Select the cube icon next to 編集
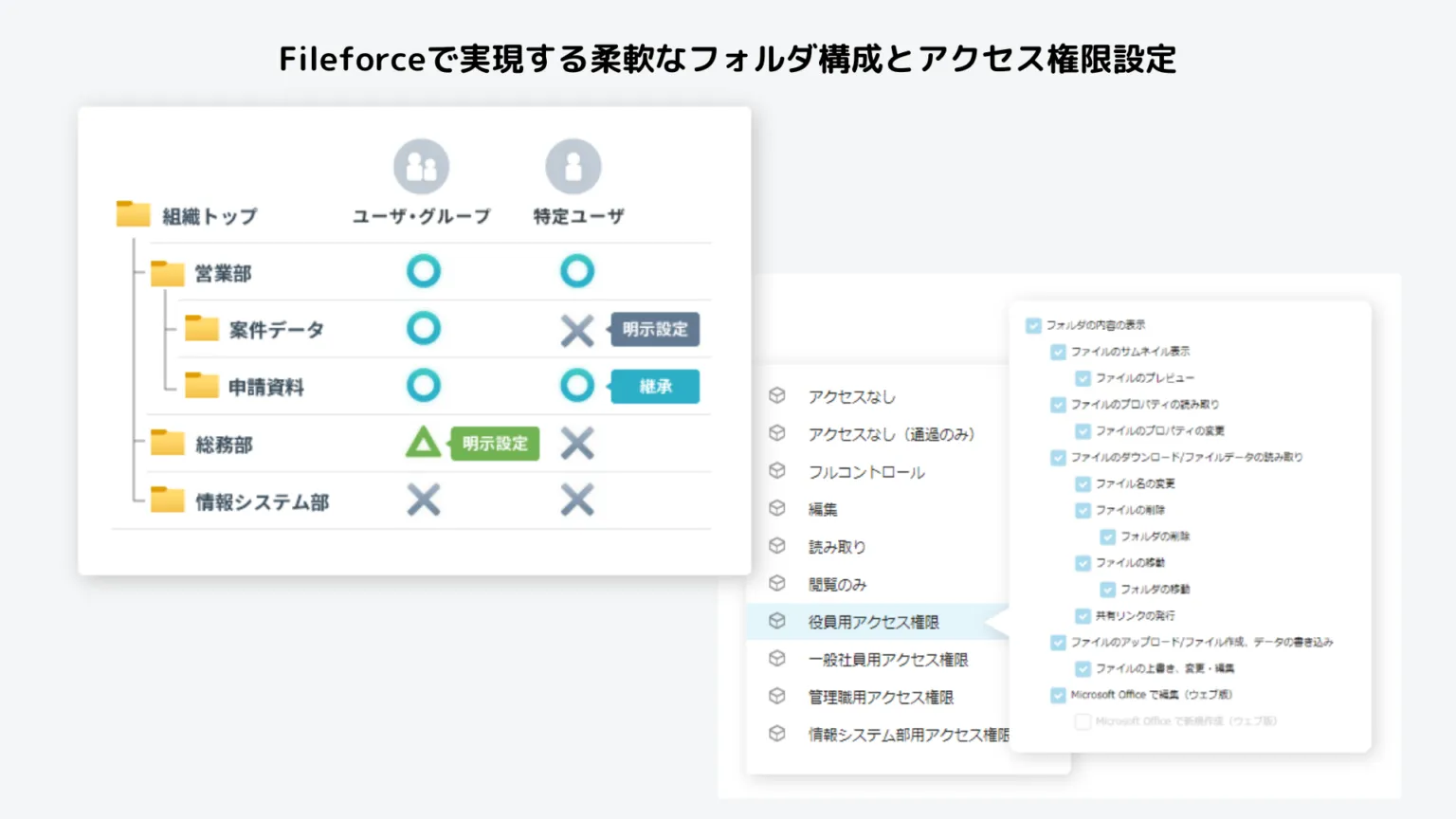Image resolution: width=1456 pixels, height=819 pixels. pos(777,509)
